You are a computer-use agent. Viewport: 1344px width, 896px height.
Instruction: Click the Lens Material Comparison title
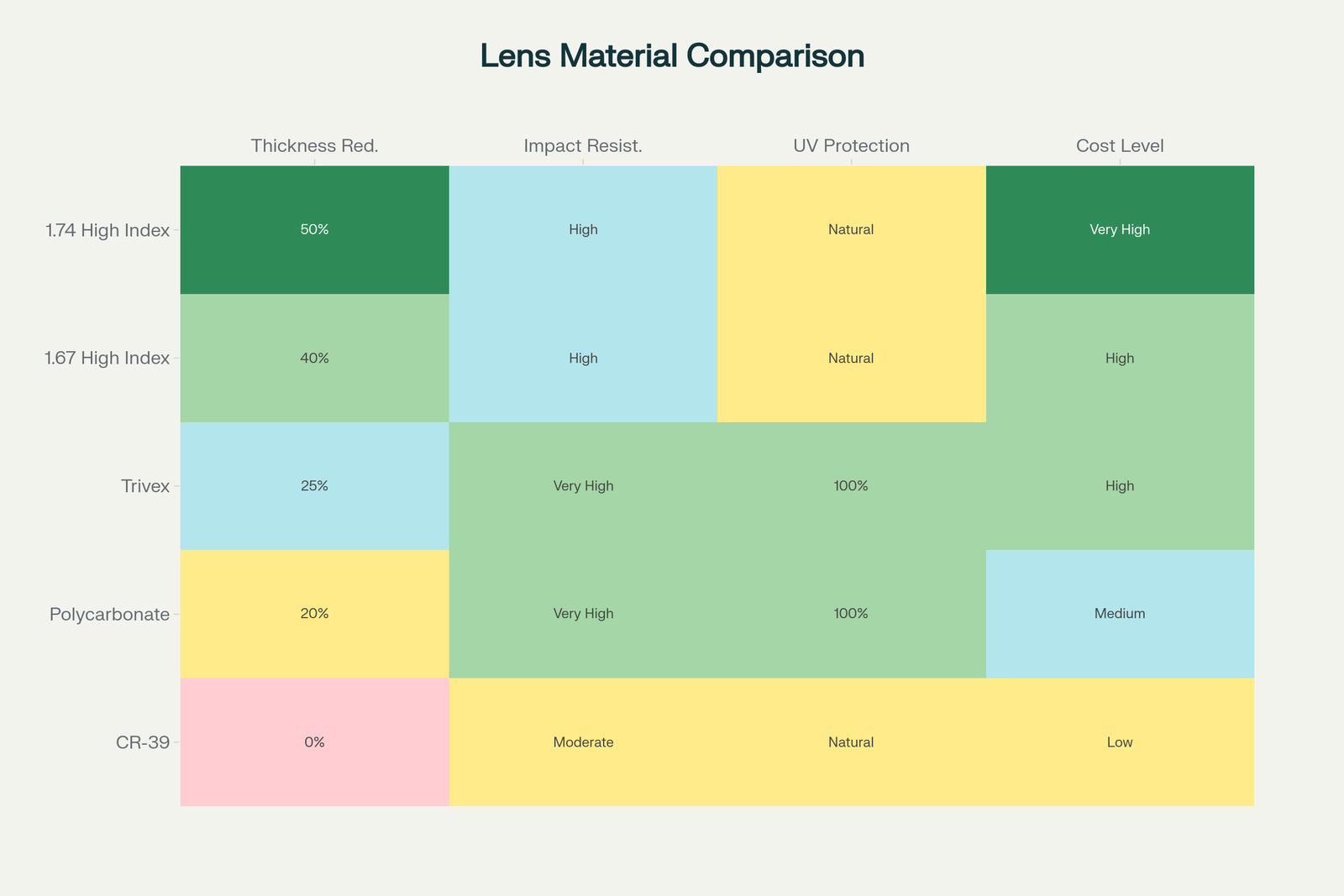point(672,56)
